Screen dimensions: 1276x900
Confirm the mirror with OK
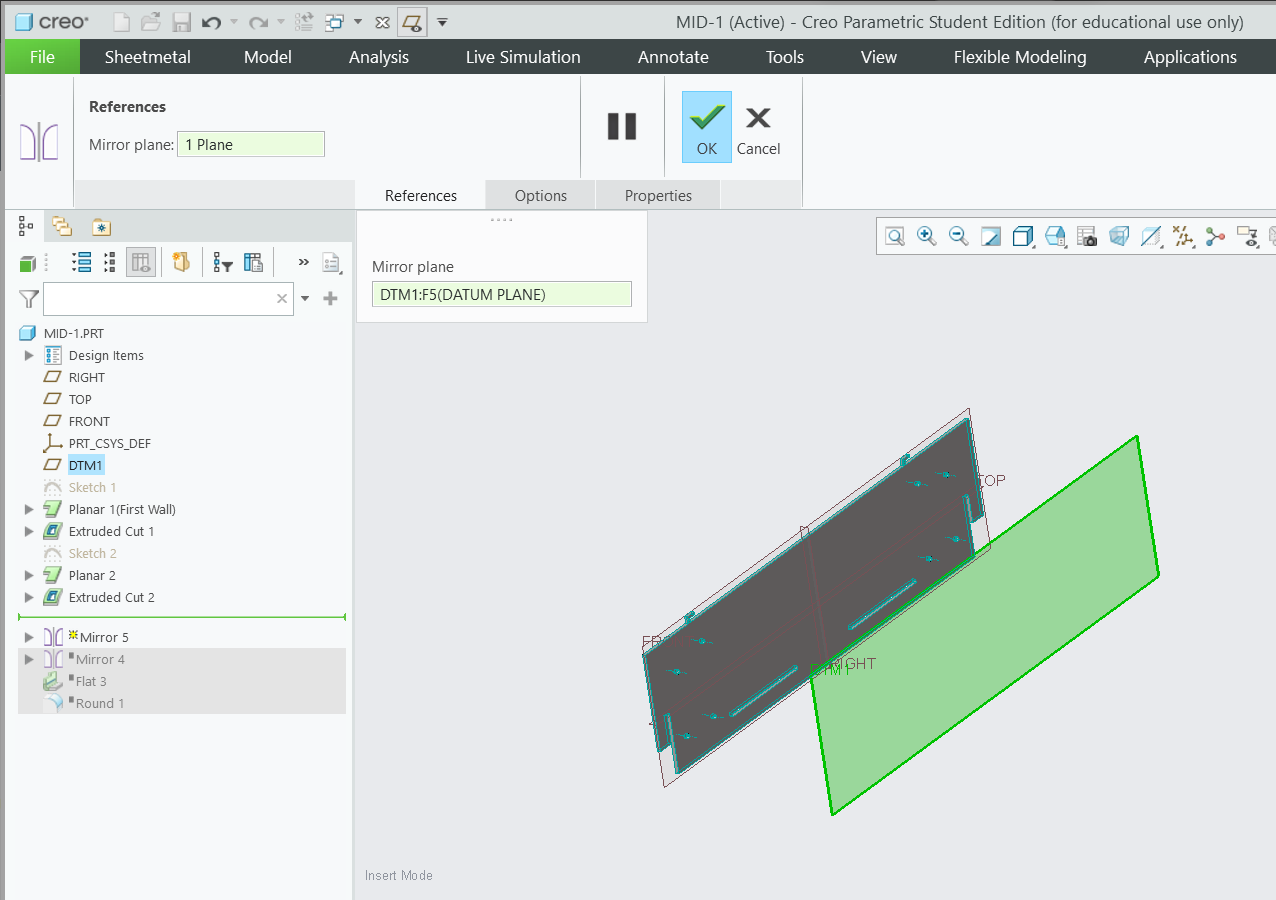tap(706, 126)
